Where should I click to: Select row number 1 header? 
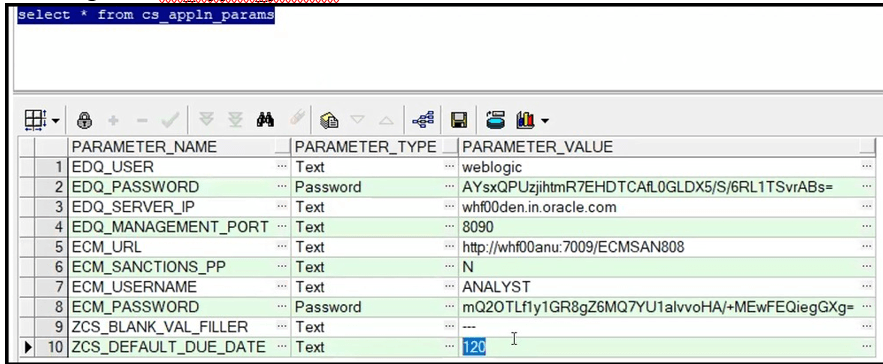[x=51, y=167]
